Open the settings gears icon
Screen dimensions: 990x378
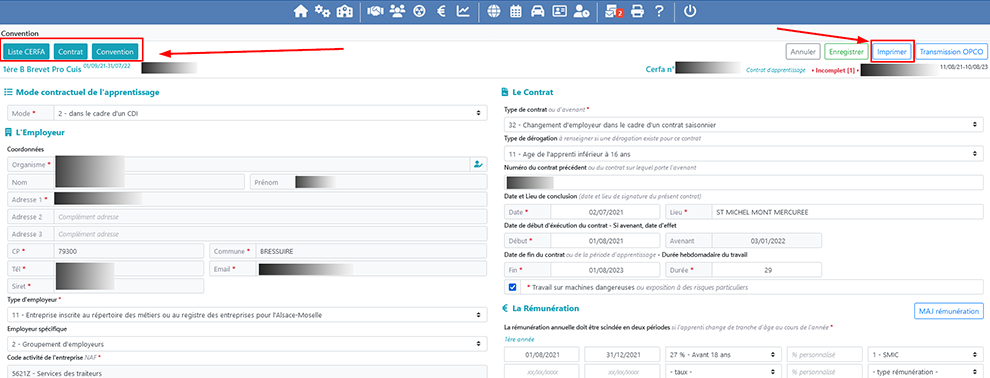point(323,11)
